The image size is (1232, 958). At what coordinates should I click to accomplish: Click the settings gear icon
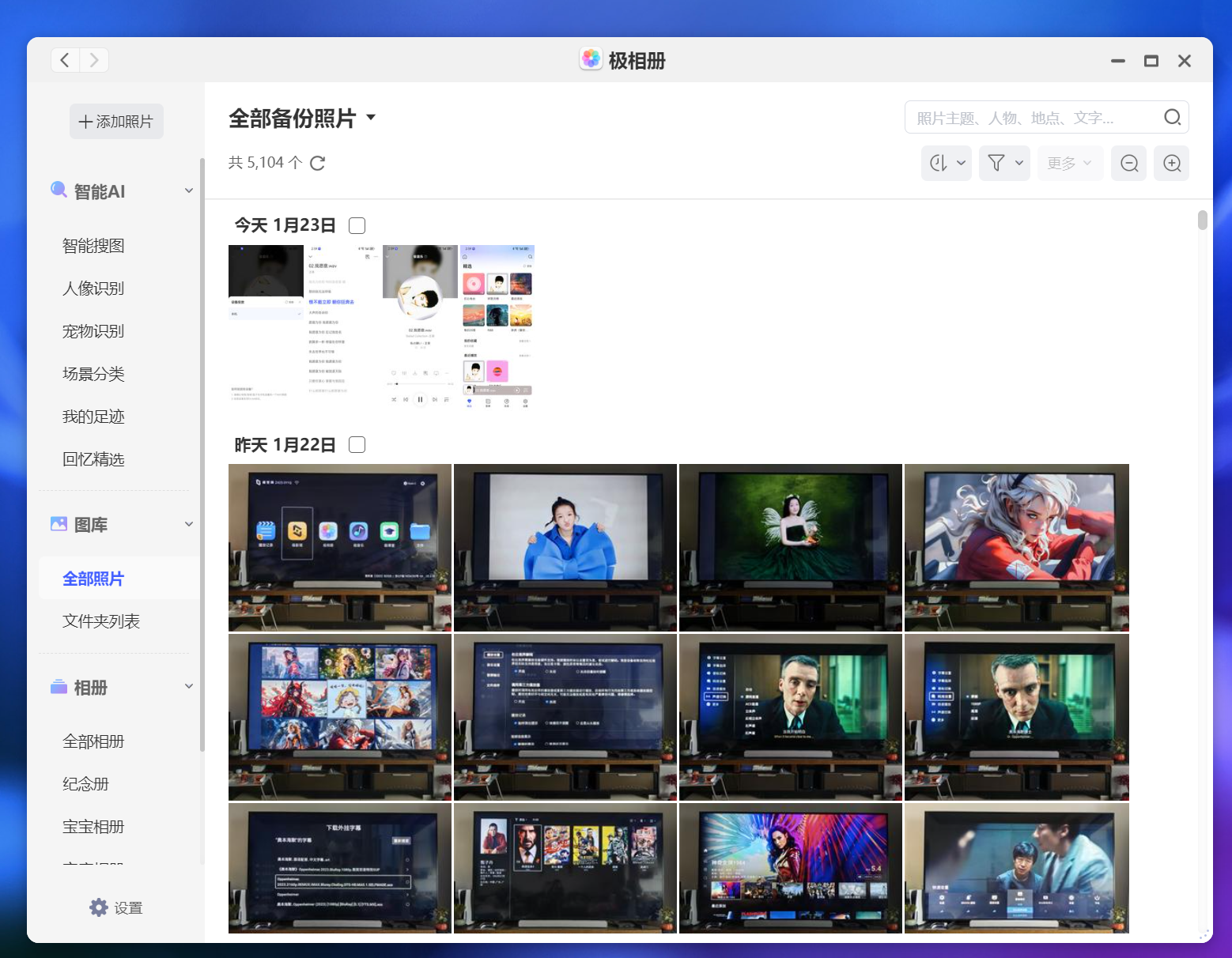99,907
